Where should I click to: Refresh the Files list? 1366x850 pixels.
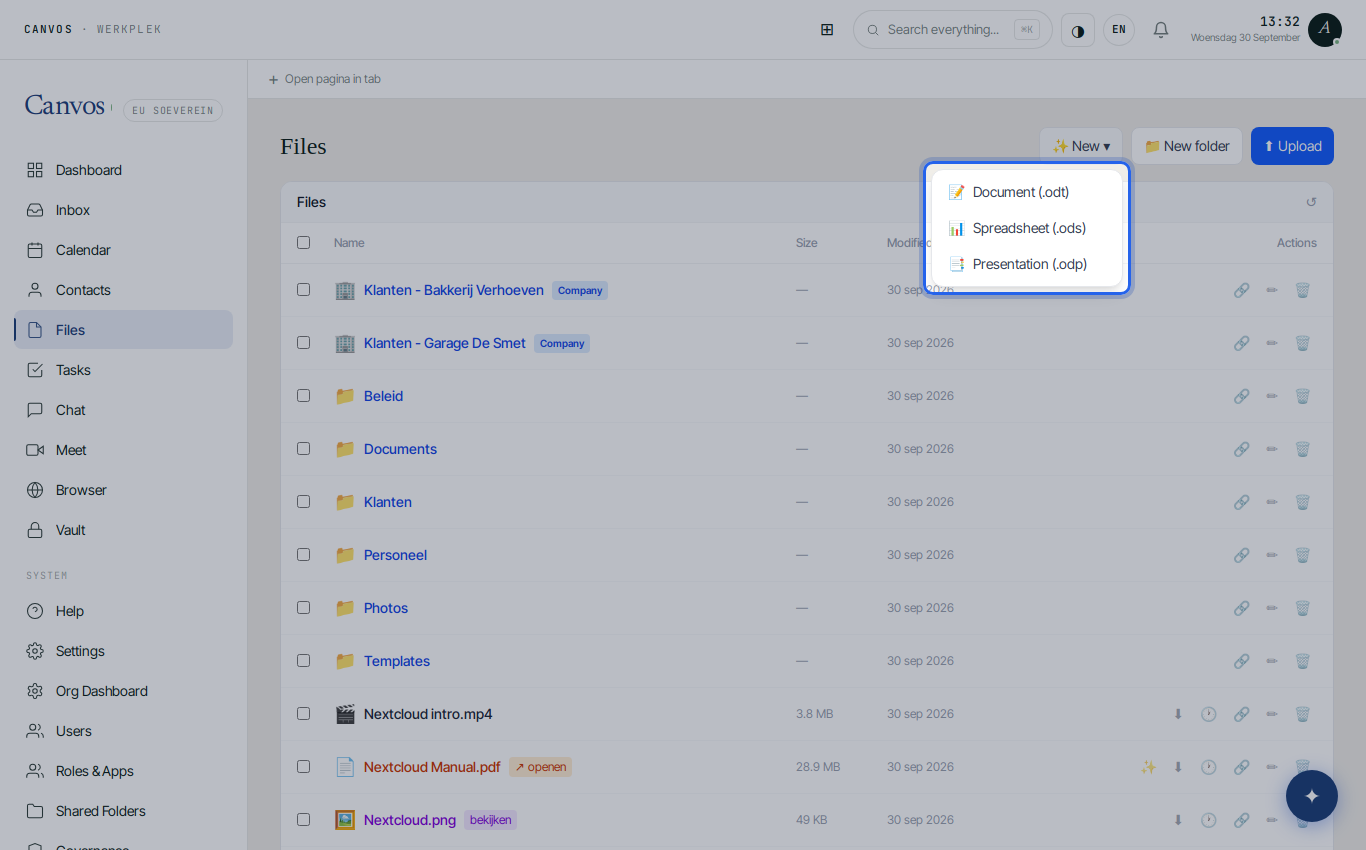pos(1311,202)
